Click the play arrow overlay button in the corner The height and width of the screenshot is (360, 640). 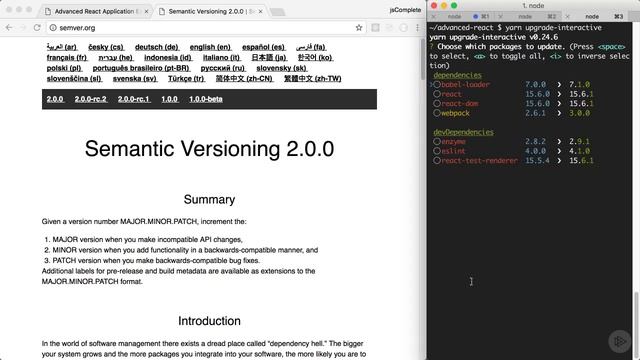click(619, 341)
